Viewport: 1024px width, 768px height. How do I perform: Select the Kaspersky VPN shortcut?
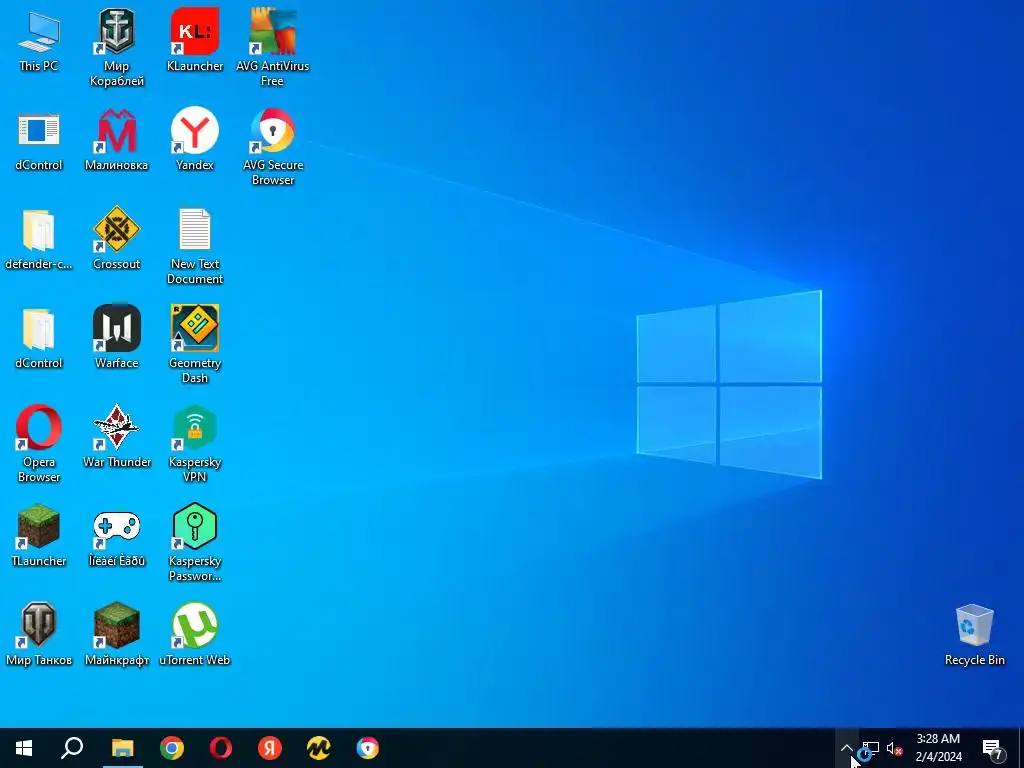(x=195, y=445)
